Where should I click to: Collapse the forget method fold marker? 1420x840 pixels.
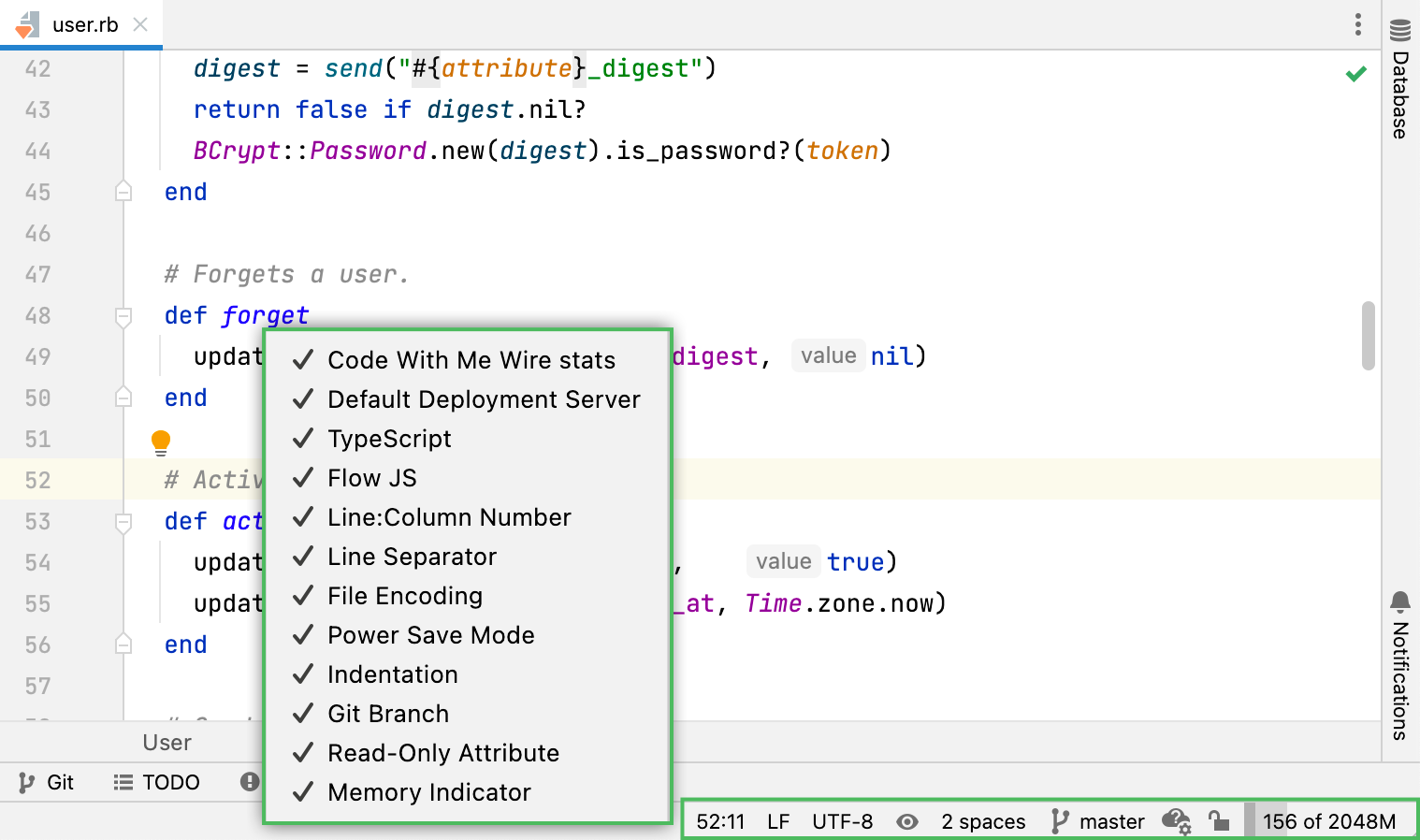pyautogui.click(x=123, y=316)
